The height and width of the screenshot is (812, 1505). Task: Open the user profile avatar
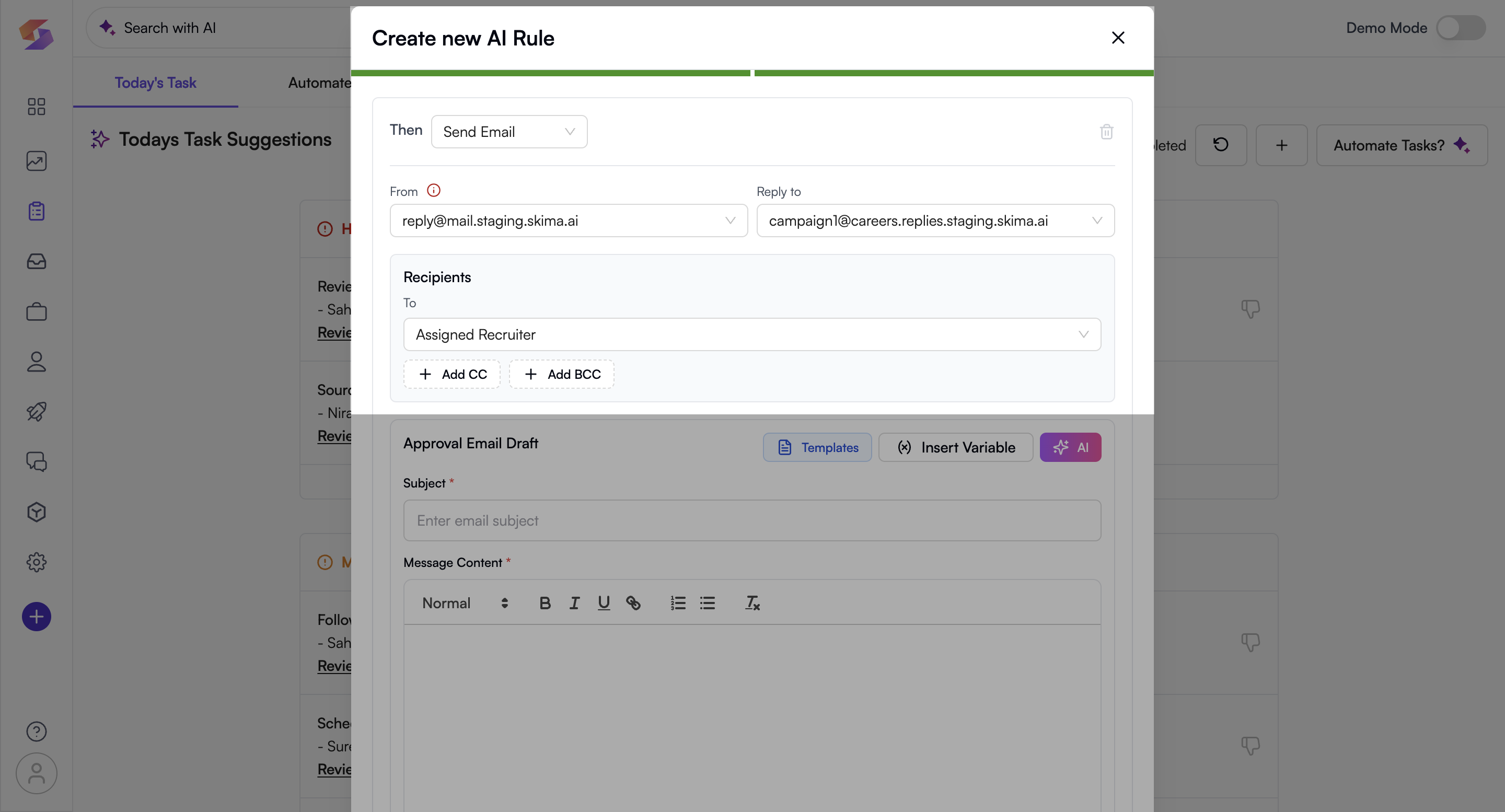click(36, 773)
